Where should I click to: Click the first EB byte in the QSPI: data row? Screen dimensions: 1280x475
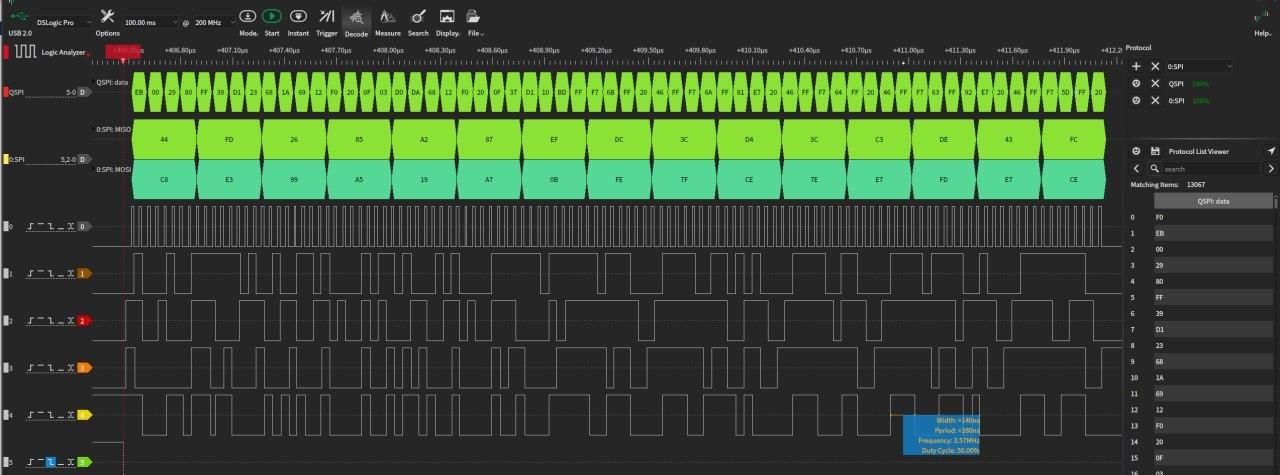pos(139,92)
